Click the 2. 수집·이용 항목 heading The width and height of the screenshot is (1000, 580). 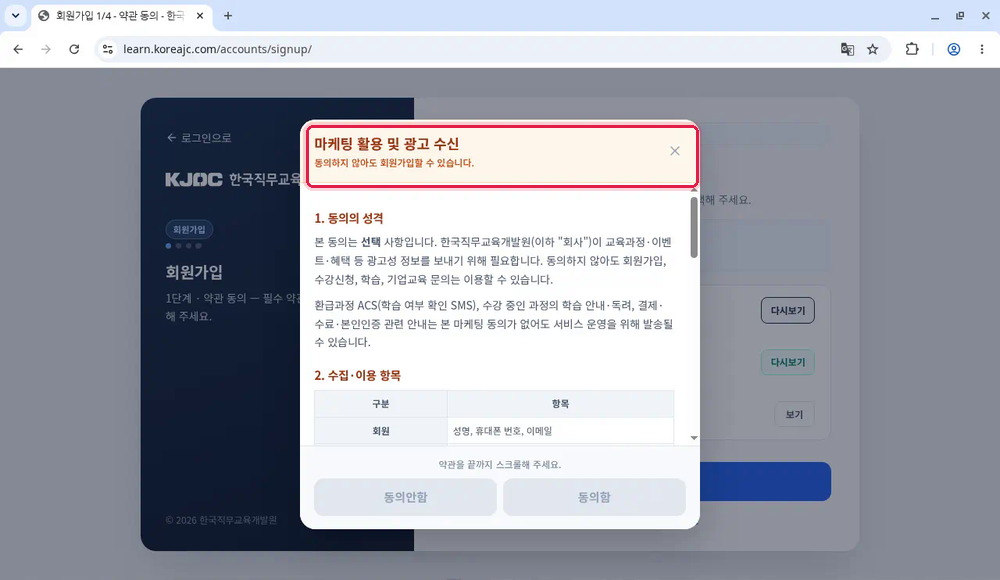(x=357, y=375)
